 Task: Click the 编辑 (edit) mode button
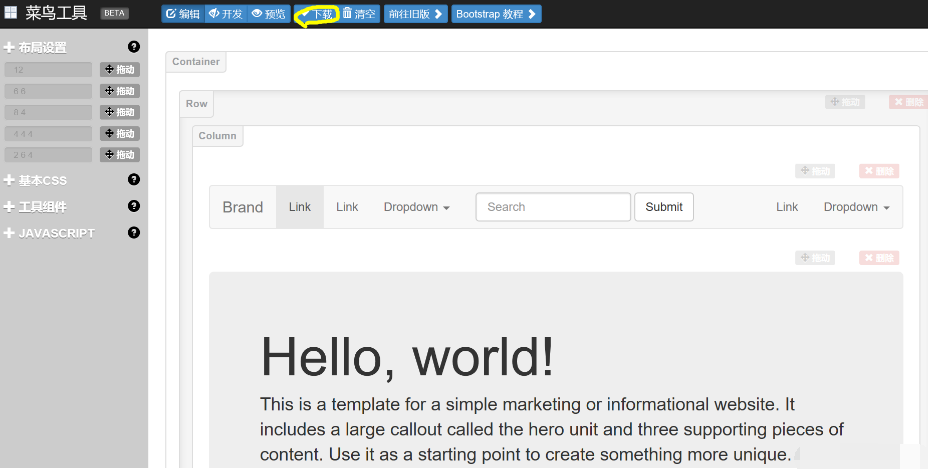pyautogui.click(x=182, y=14)
